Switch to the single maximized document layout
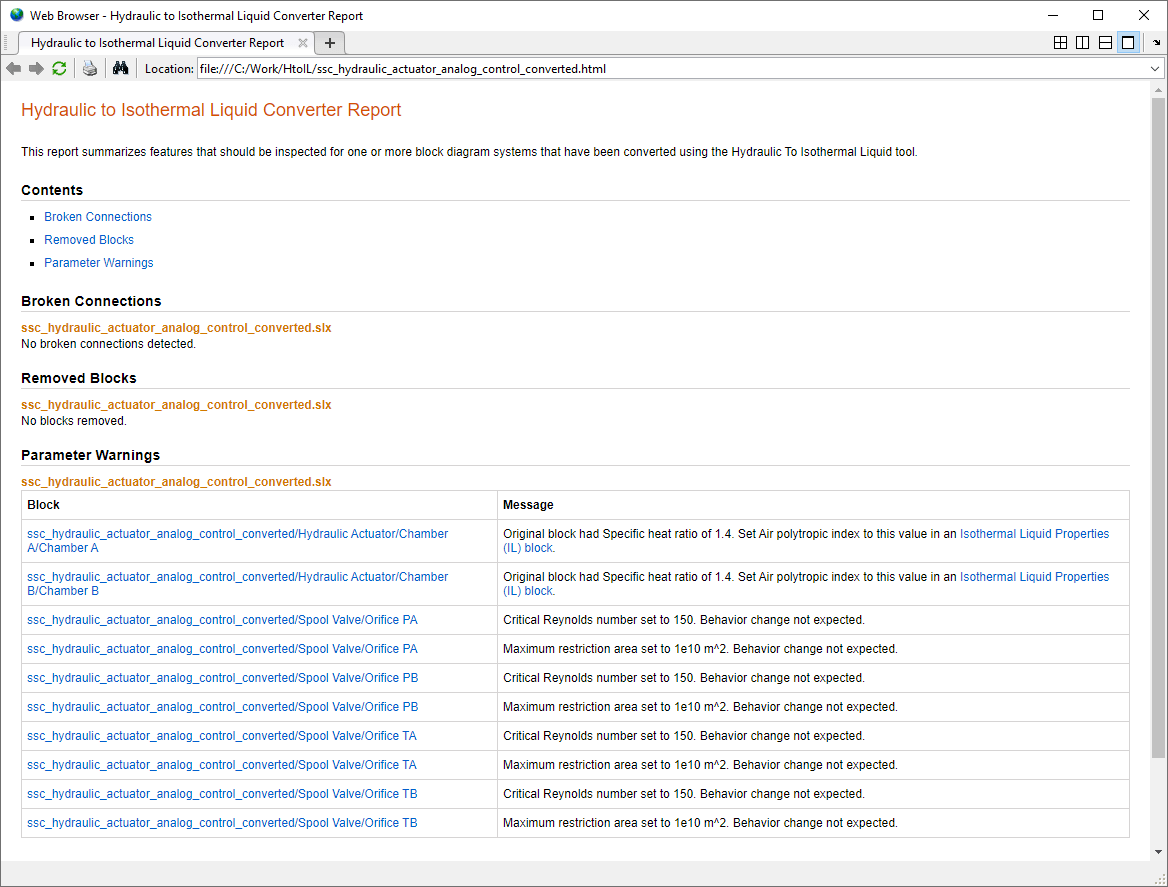This screenshot has width=1168, height=887. [1128, 43]
